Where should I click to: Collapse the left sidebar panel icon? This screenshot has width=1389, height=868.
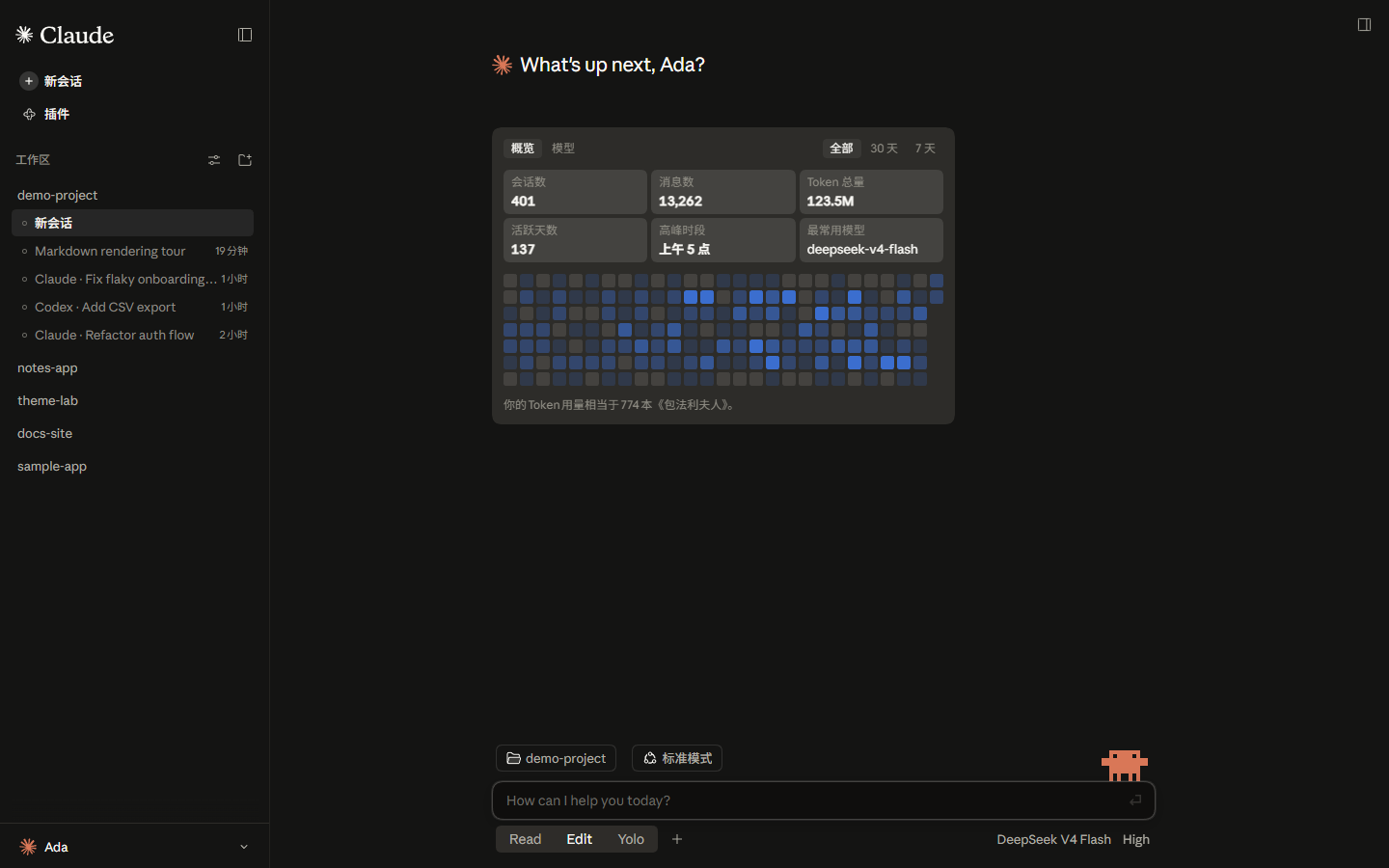coord(245,35)
